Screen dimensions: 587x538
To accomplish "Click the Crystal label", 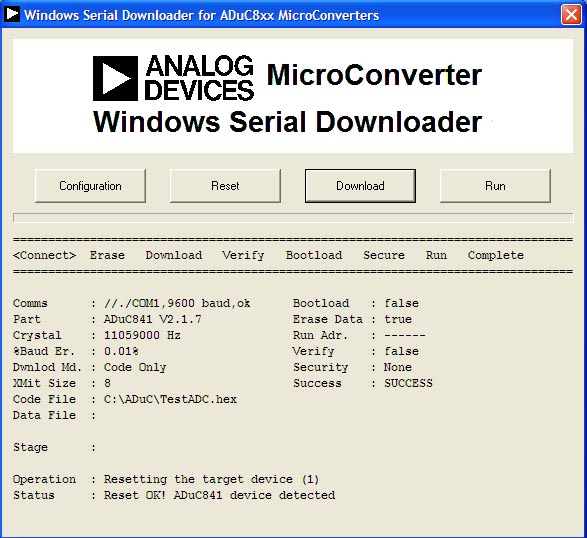I will point(37,335).
